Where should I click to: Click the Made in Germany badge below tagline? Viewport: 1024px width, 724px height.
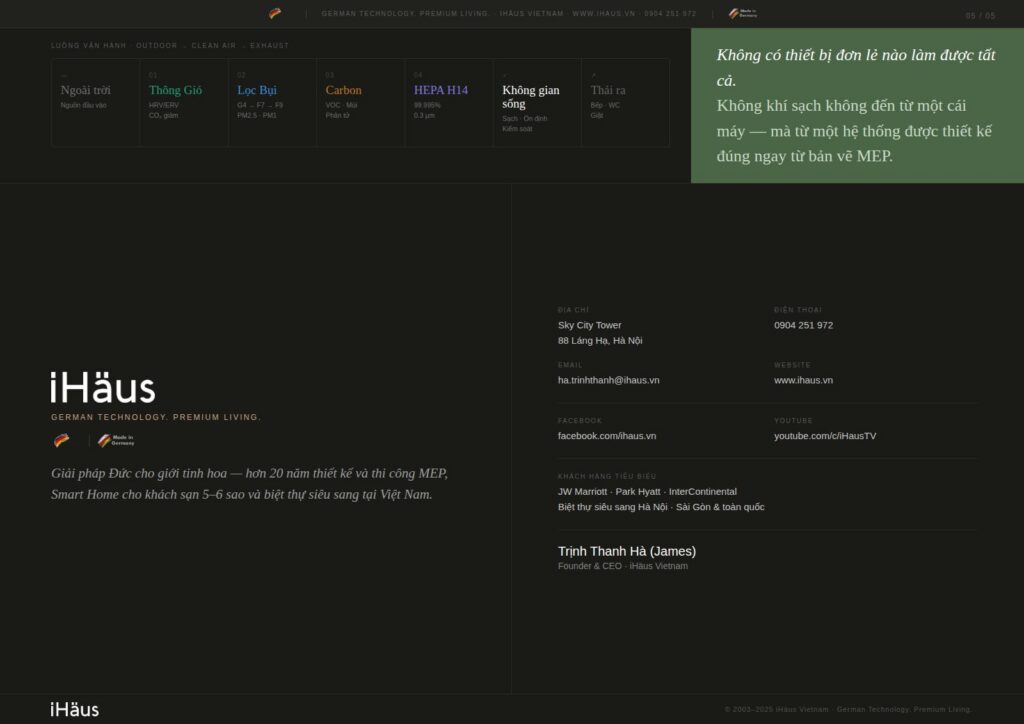point(116,440)
